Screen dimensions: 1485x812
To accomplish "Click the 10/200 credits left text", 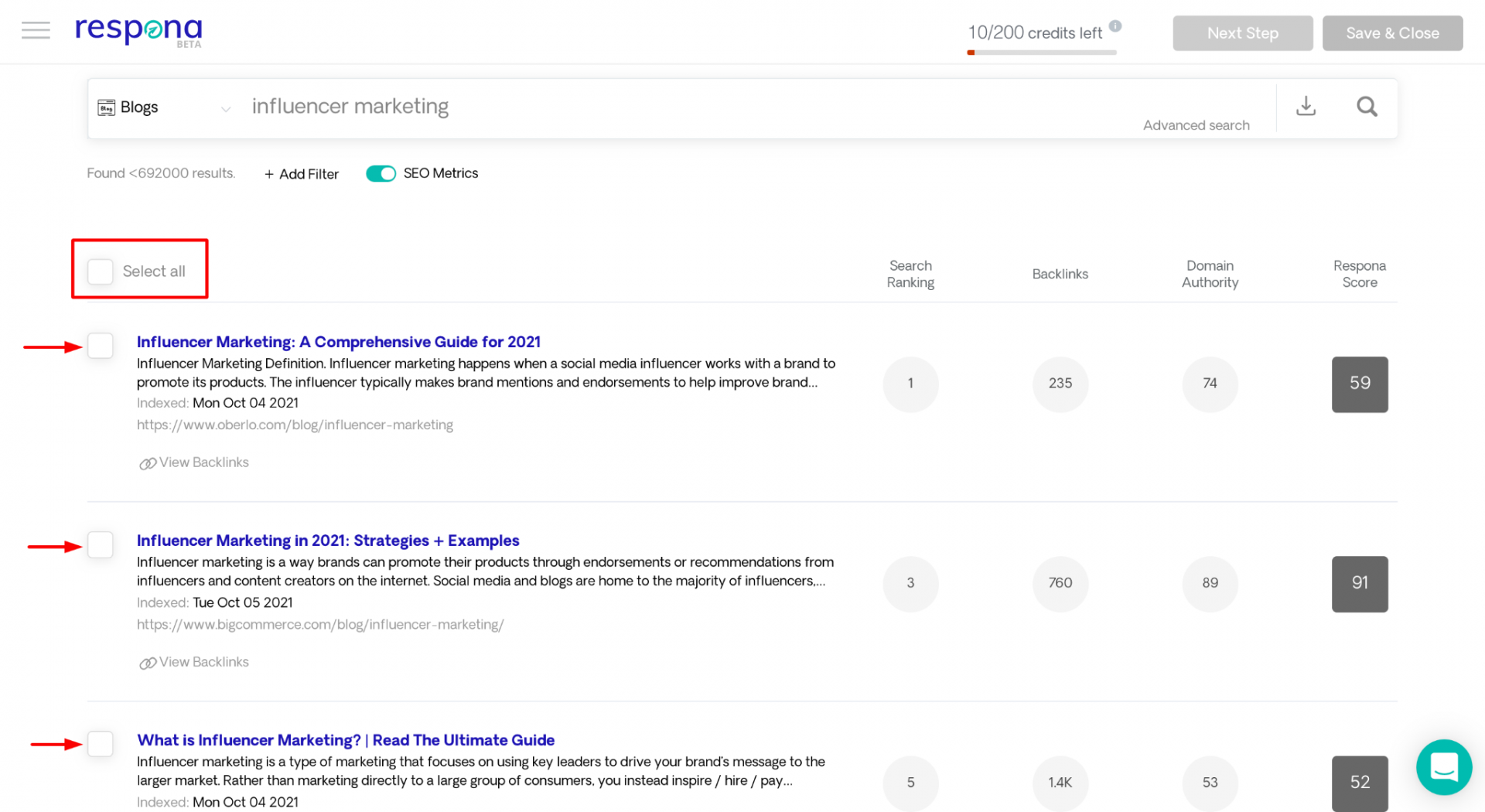I will [x=1035, y=32].
